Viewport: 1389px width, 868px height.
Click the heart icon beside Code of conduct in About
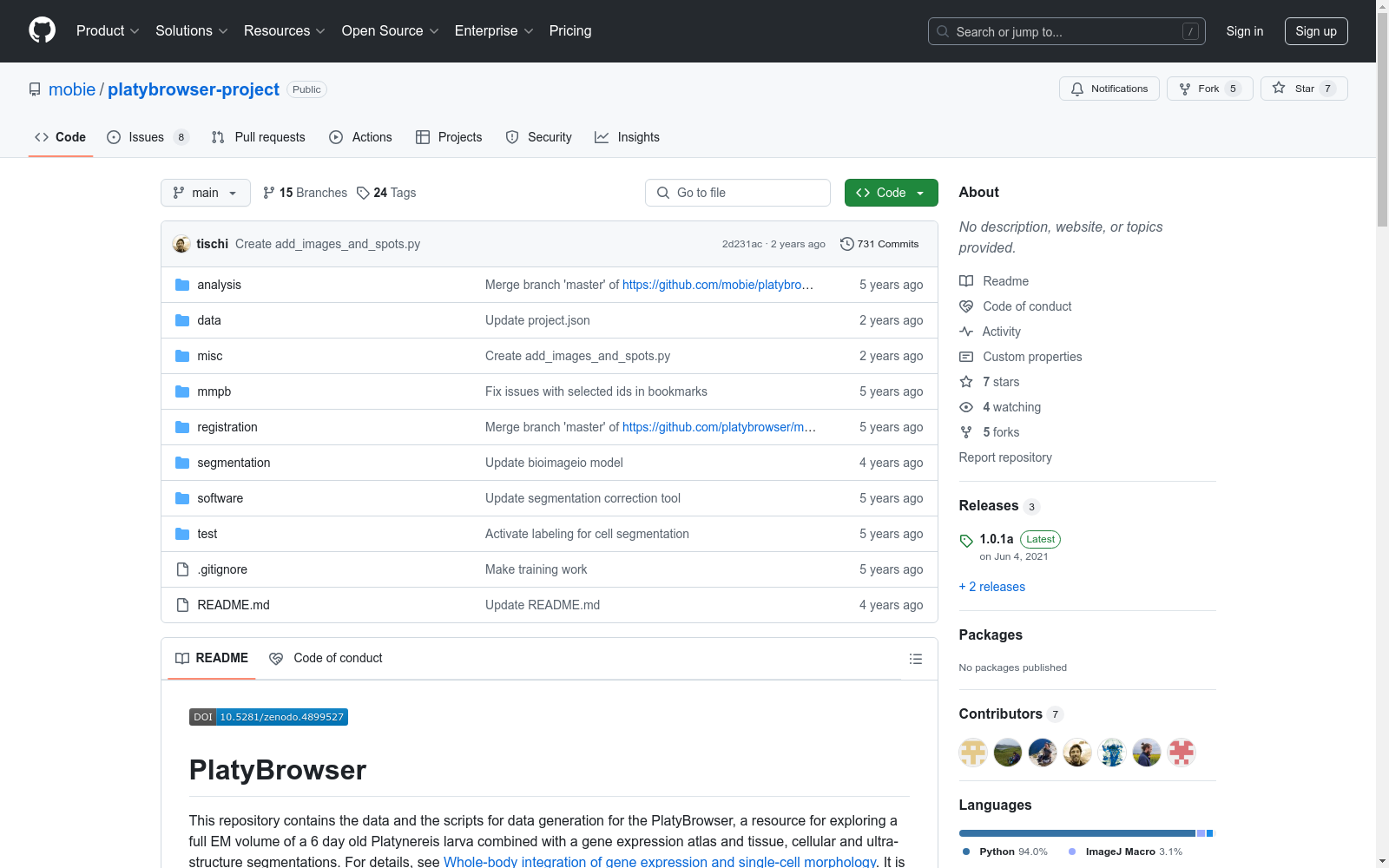(x=966, y=306)
